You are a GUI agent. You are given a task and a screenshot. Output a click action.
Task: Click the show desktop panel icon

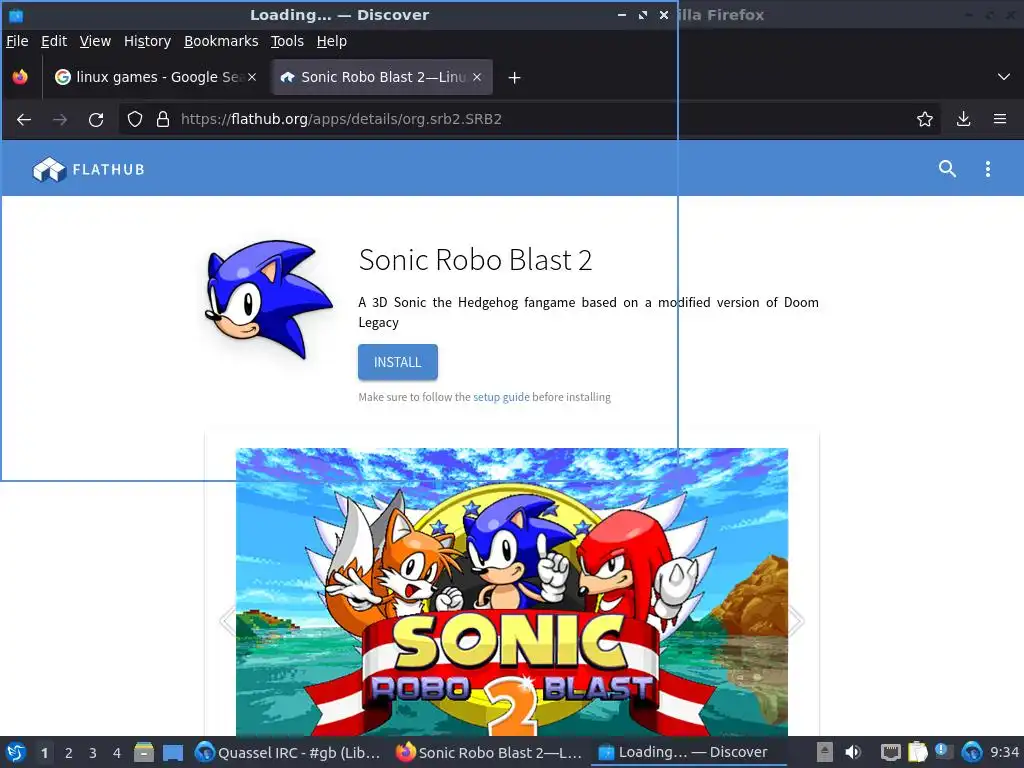click(173, 753)
